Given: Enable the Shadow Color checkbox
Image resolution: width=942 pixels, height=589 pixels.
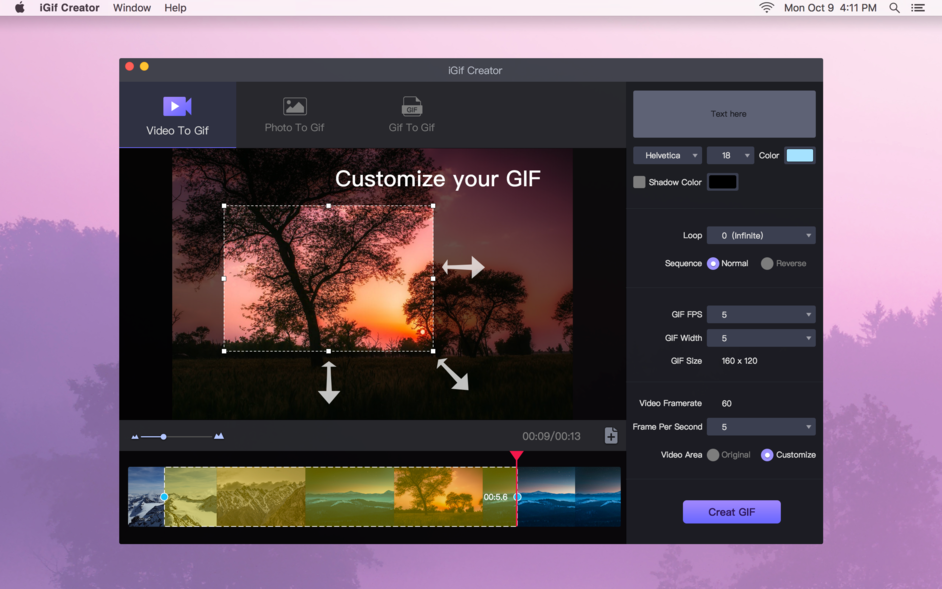Looking at the screenshot, I should coord(637,181).
